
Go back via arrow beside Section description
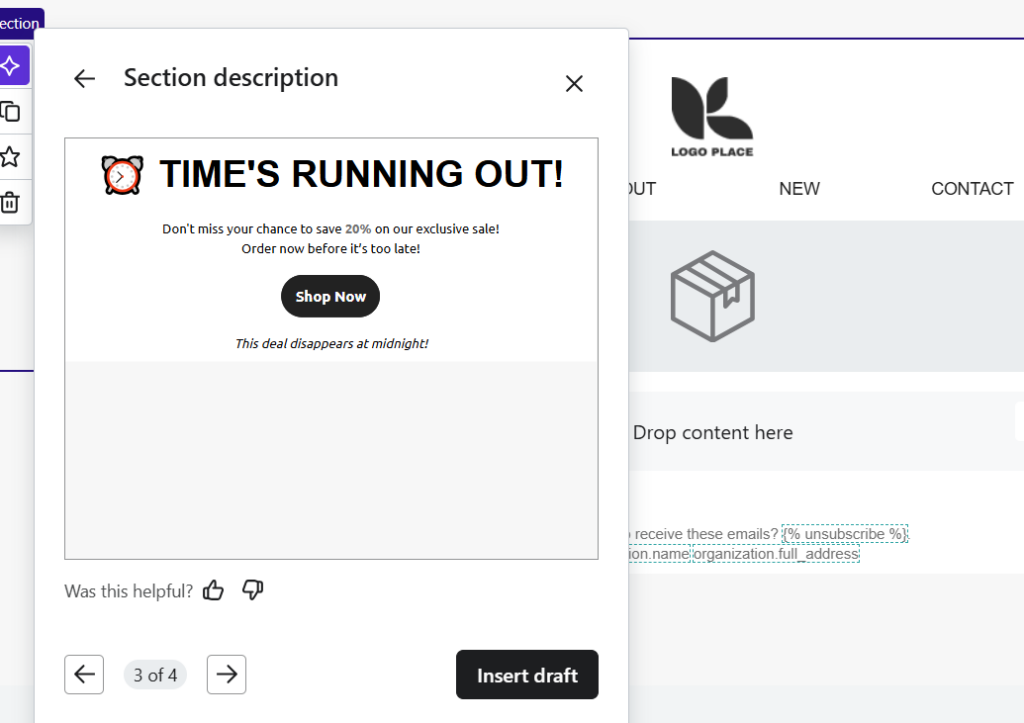point(84,79)
